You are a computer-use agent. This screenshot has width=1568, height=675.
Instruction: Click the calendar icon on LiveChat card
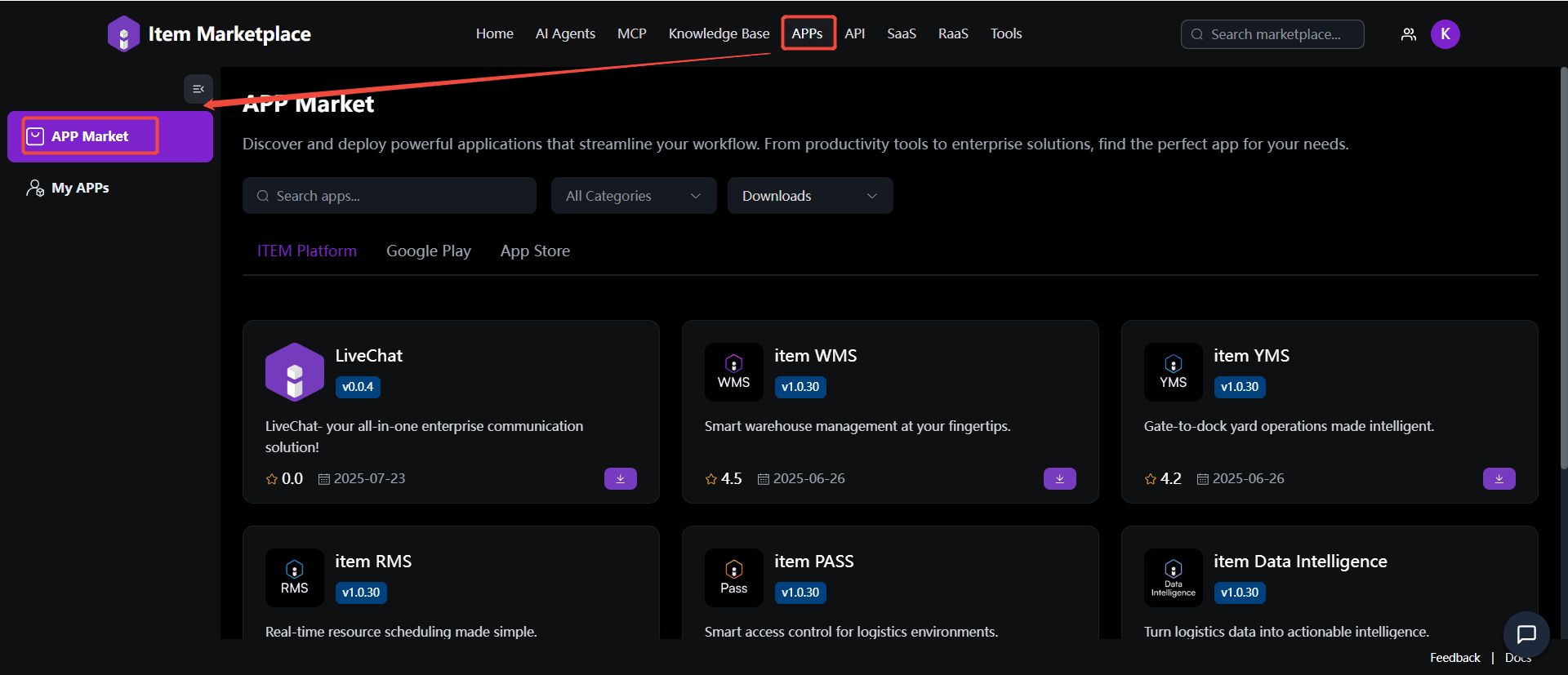coord(324,479)
